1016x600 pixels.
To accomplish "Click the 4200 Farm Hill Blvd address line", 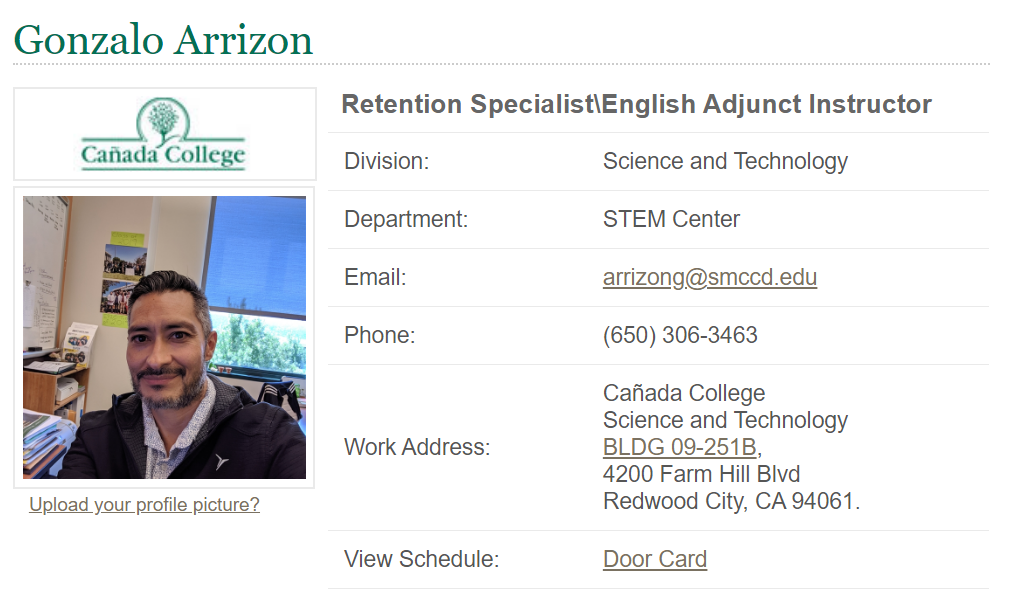I will [x=701, y=474].
